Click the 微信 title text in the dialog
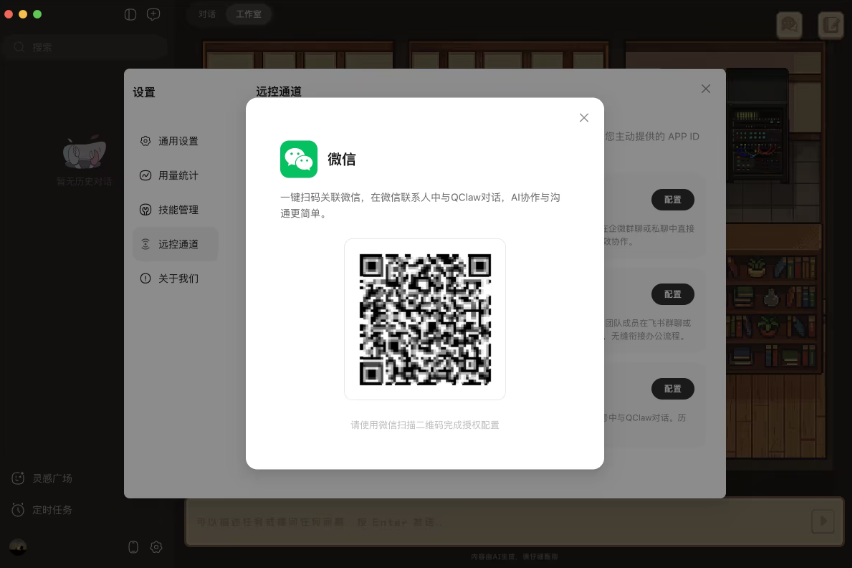This screenshot has height=568, width=852. (x=342, y=159)
